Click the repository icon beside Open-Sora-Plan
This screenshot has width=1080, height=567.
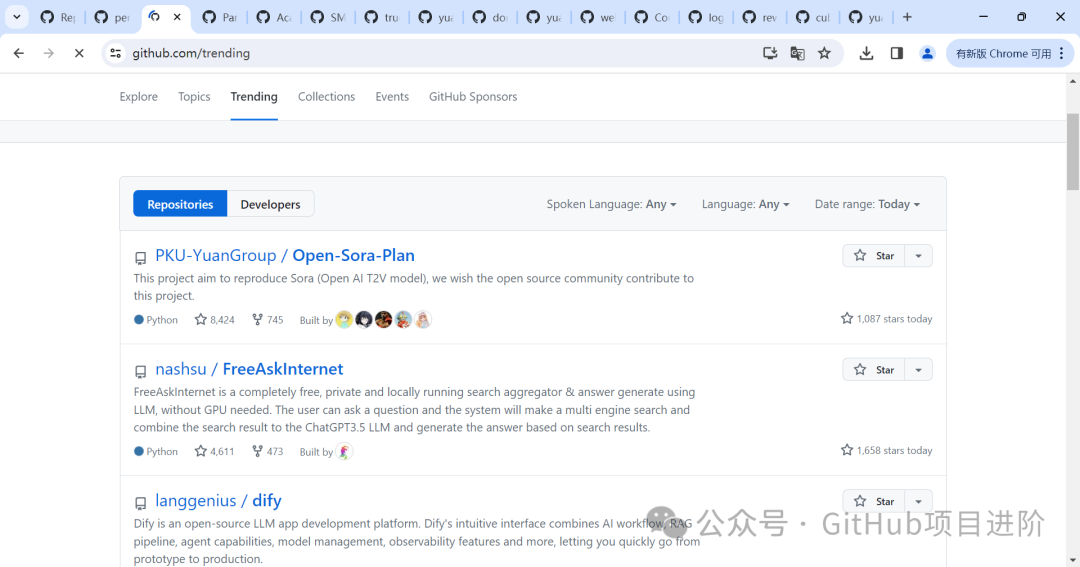[141, 258]
